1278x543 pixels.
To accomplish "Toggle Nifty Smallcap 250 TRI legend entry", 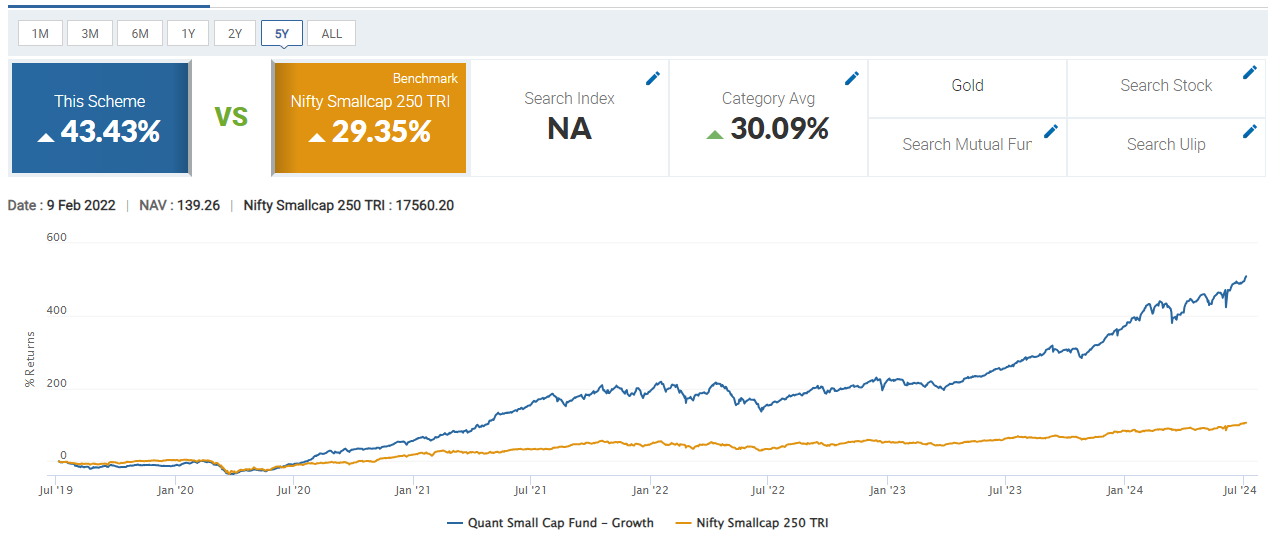I will click(x=752, y=523).
